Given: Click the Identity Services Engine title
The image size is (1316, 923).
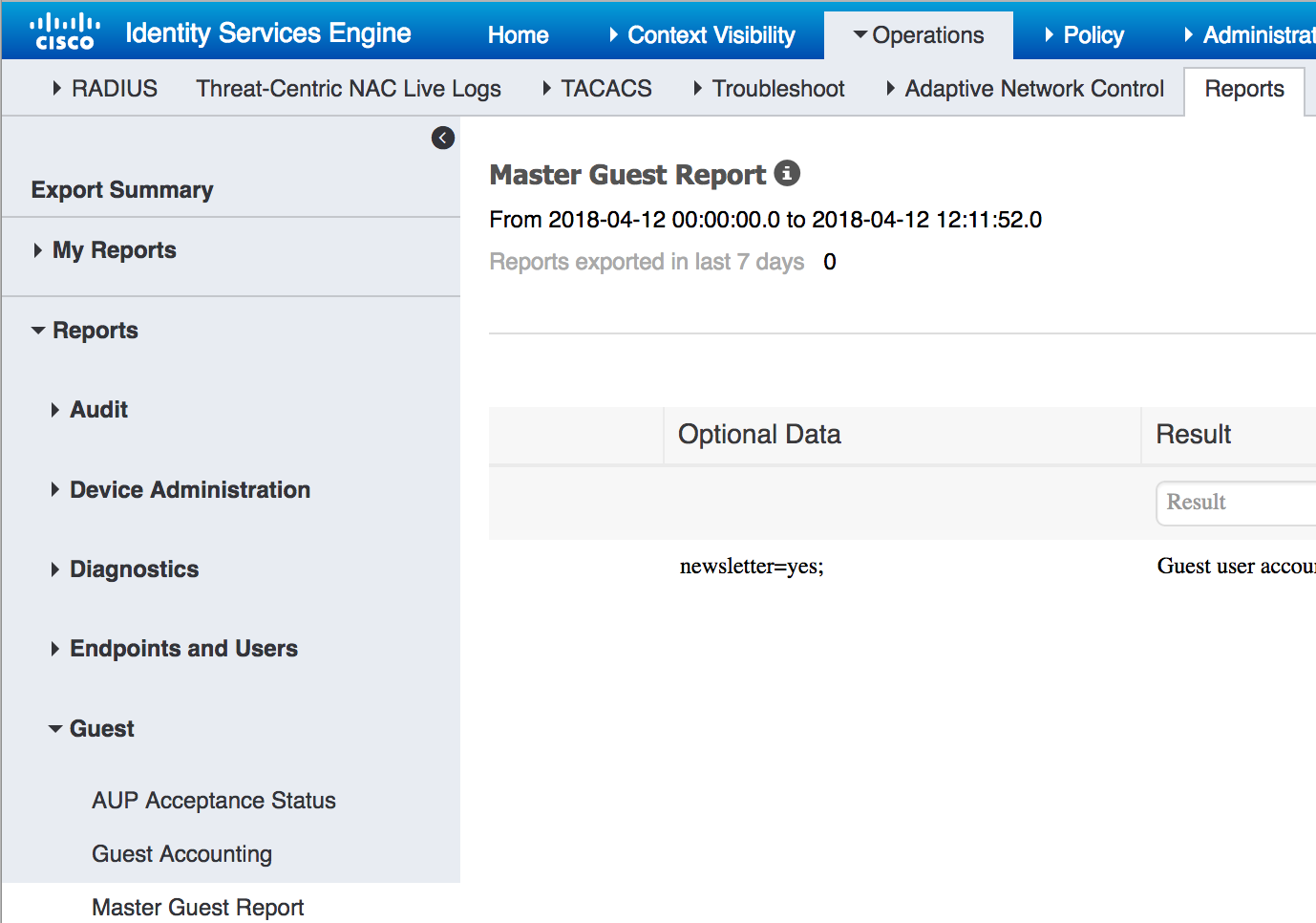Looking at the screenshot, I should (x=268, y=33).
